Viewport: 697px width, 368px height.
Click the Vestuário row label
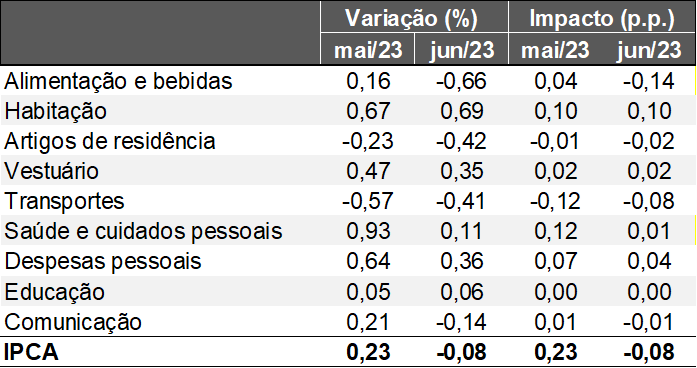52,171
